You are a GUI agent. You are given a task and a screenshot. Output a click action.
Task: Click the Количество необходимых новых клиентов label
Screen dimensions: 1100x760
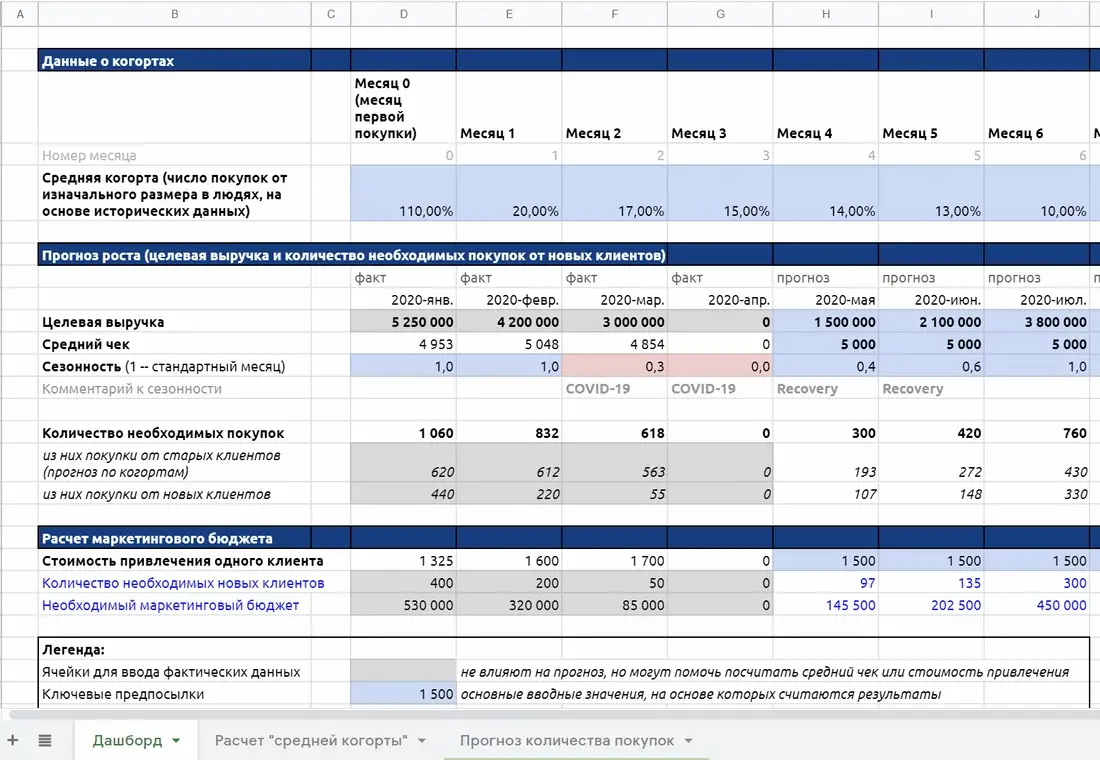(183, 582)
